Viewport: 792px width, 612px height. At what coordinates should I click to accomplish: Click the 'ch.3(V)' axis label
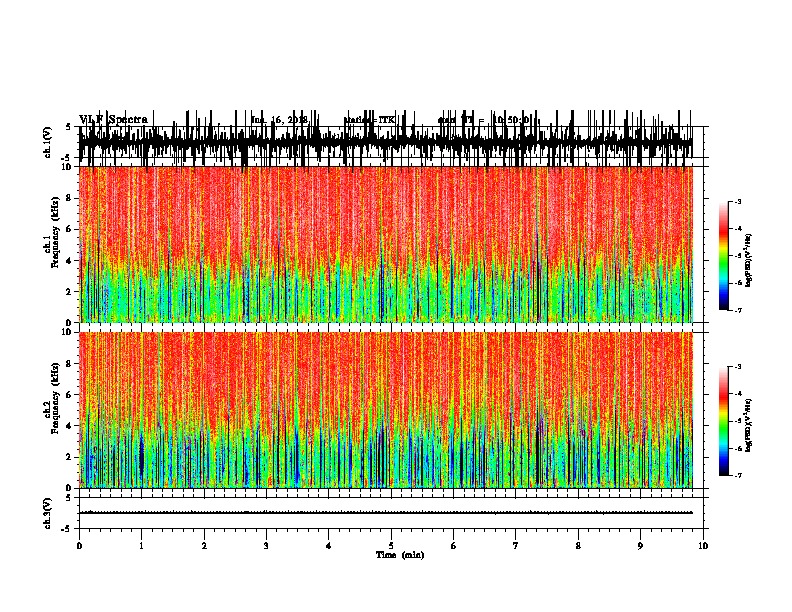47,513
